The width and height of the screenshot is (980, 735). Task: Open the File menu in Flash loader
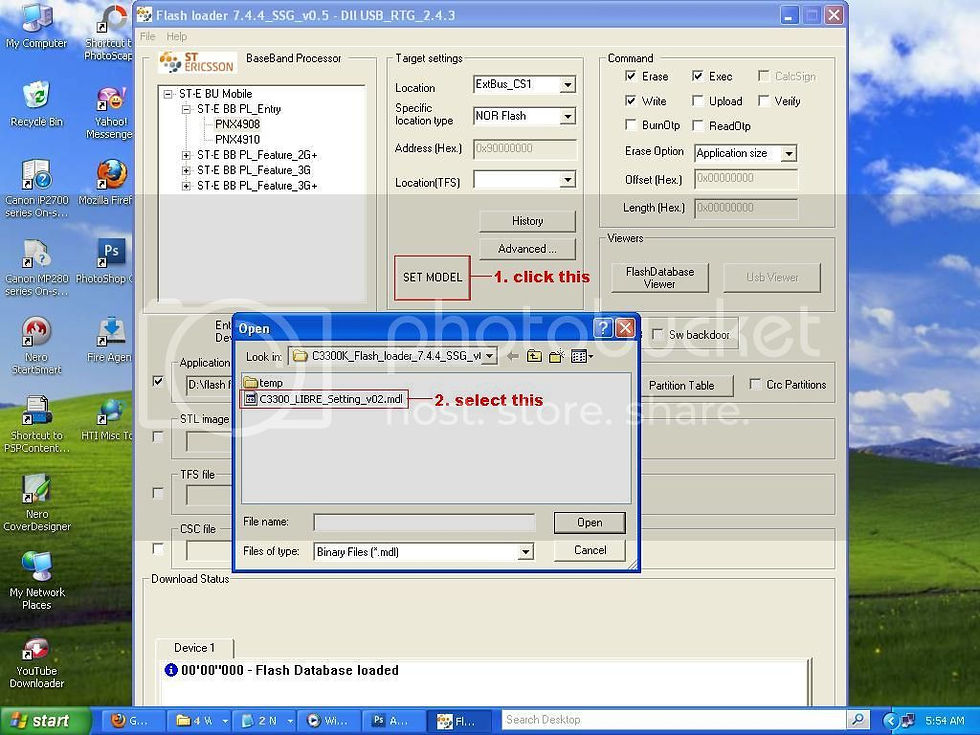point(148,36)
